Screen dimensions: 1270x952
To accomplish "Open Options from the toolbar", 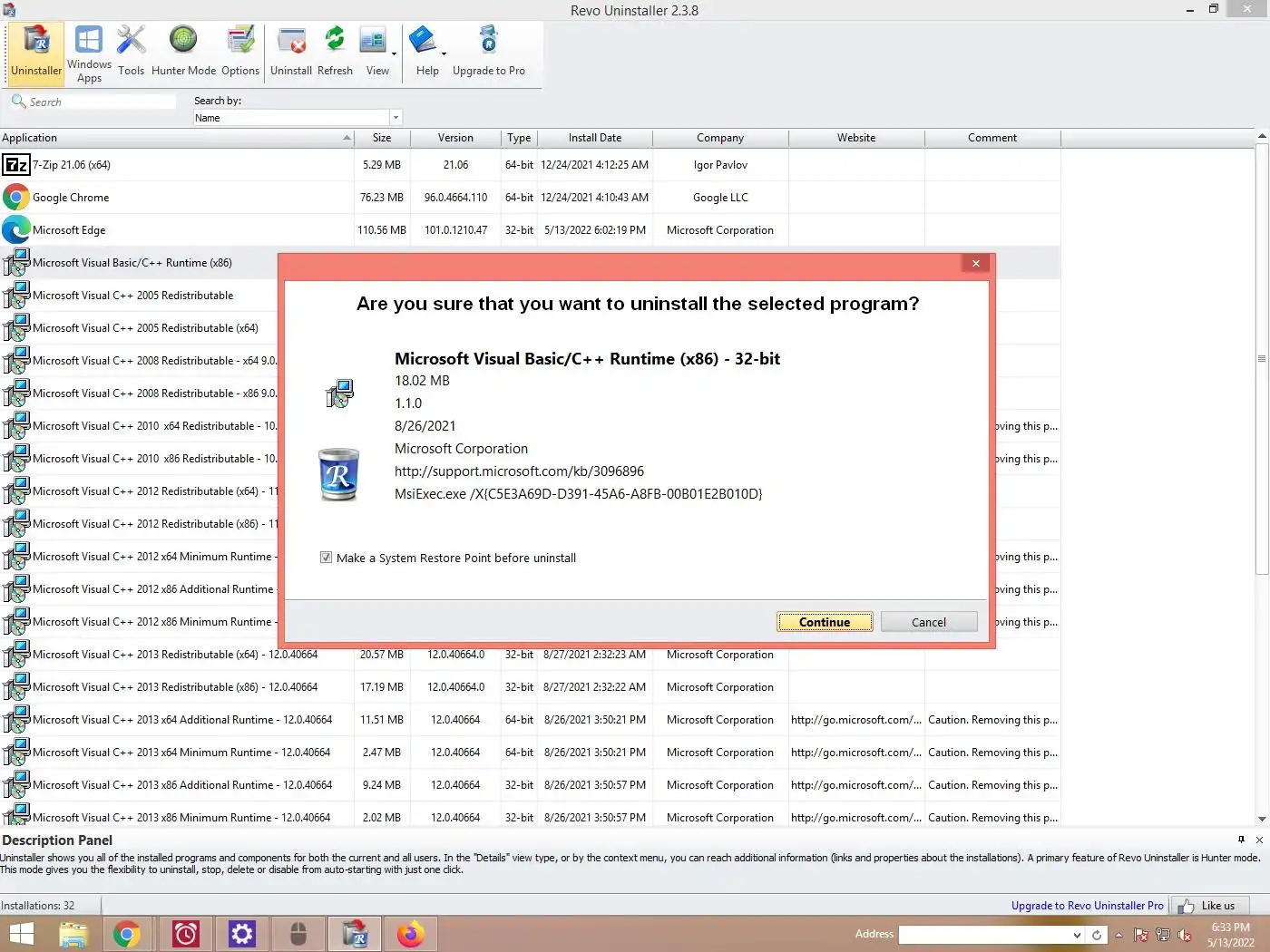I will 240,53.
